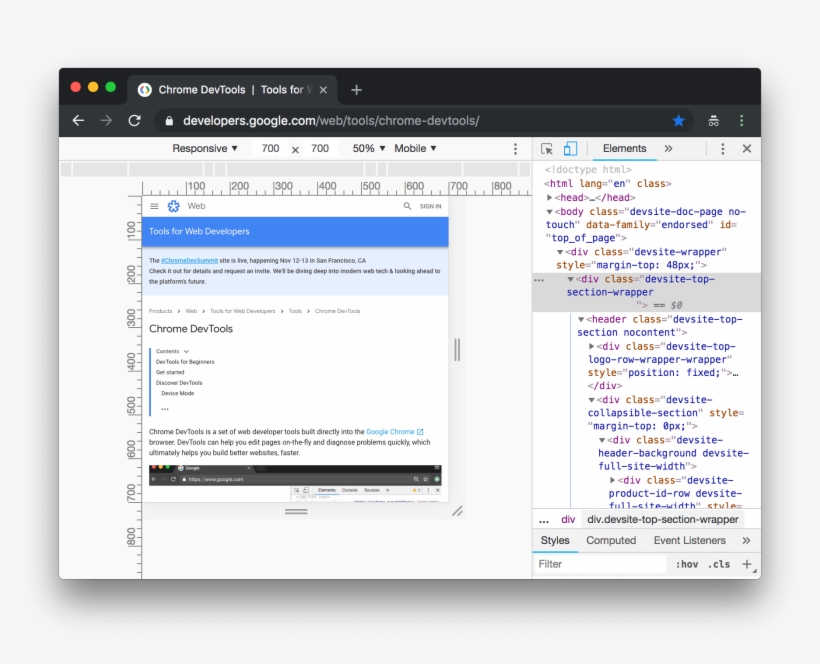
Task: Select the html lang="en" node
Action: pos(608,184)
